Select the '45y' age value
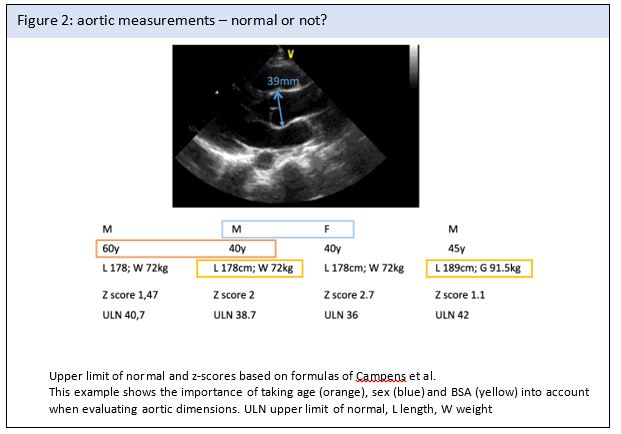Viewport: 621px width, 434px height. (458, 248)
